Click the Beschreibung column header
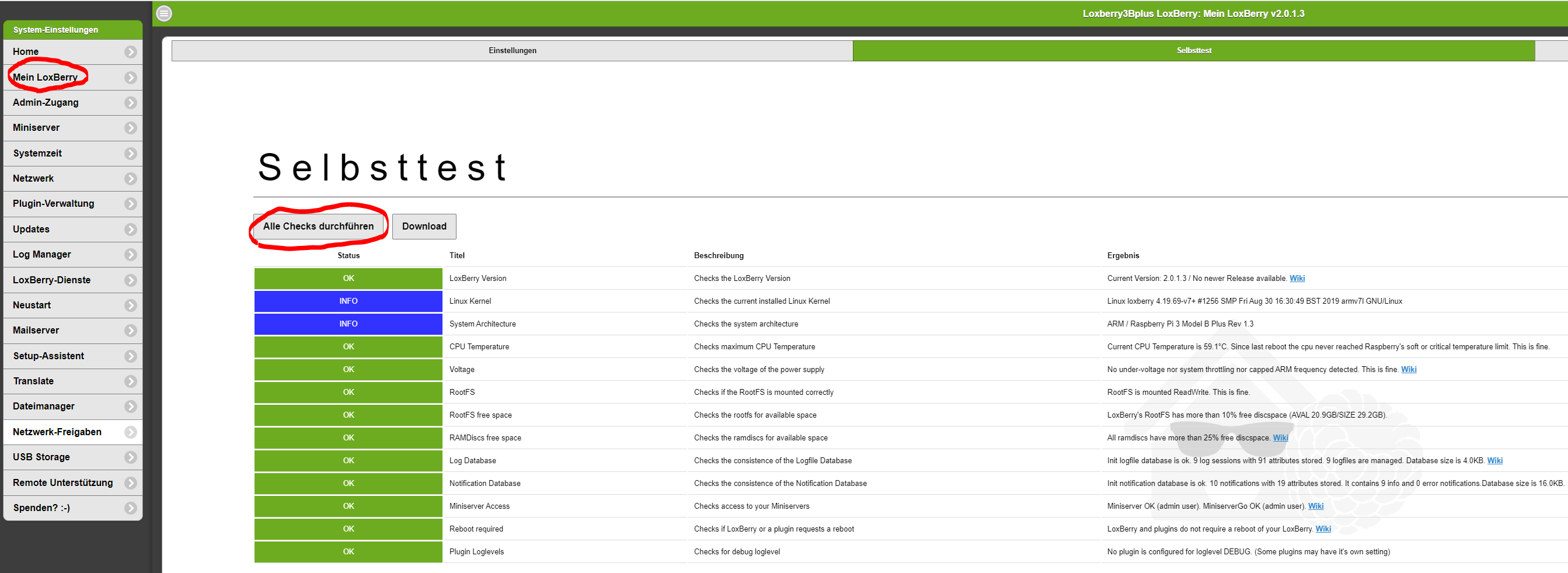Screen dimensions: 1568x573 pyautogui.click(x=719, y=256)
